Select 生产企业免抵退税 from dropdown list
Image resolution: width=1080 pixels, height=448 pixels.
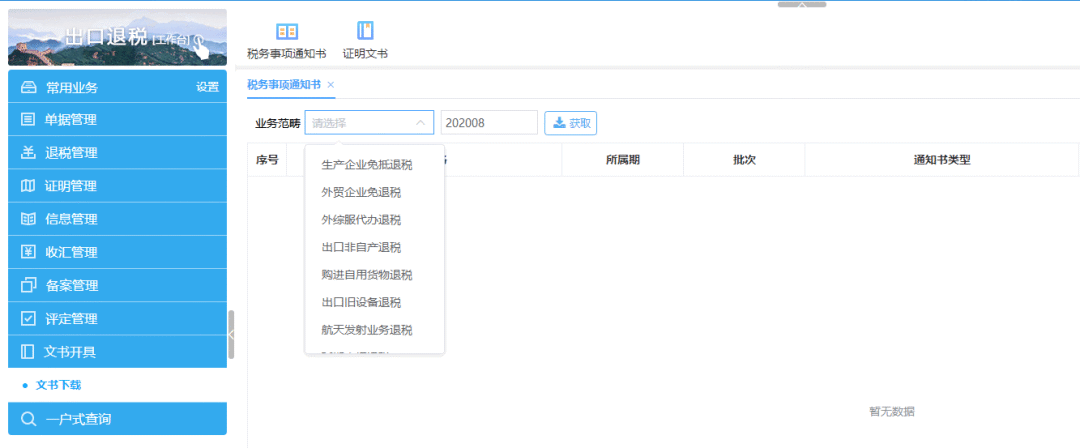coord(366,164)
